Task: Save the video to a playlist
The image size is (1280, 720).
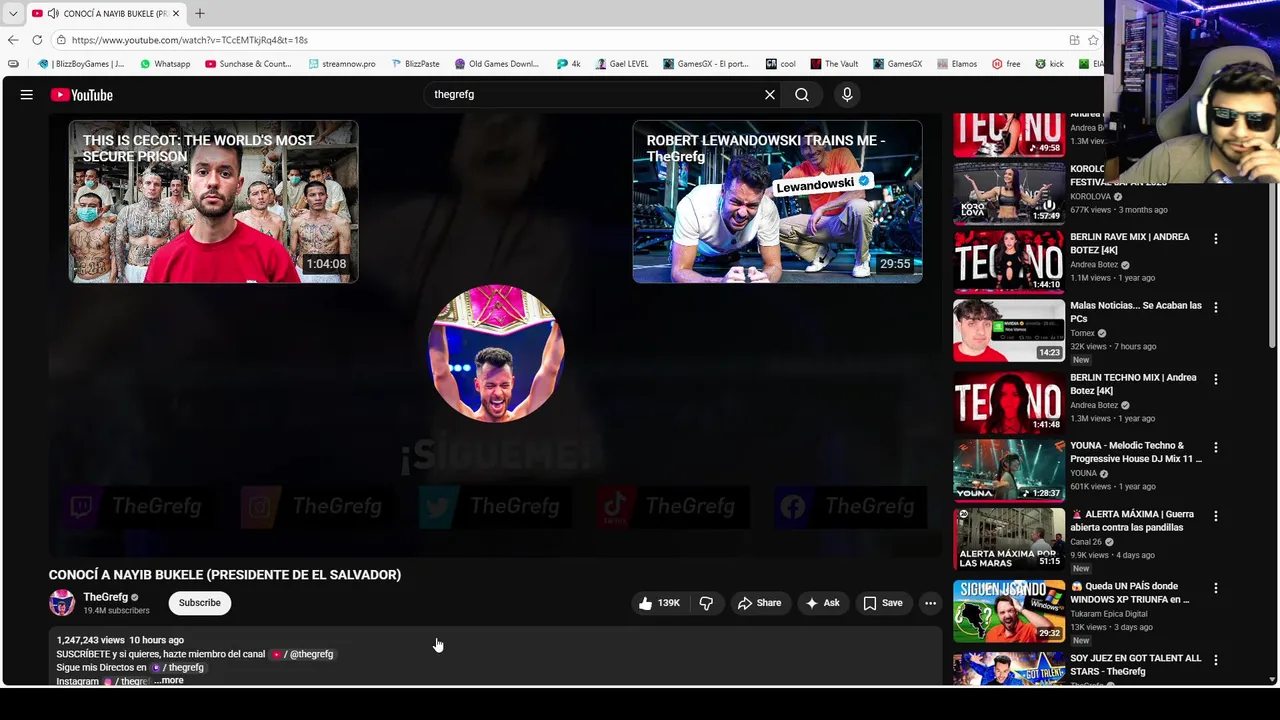Action: pos(883,603)
